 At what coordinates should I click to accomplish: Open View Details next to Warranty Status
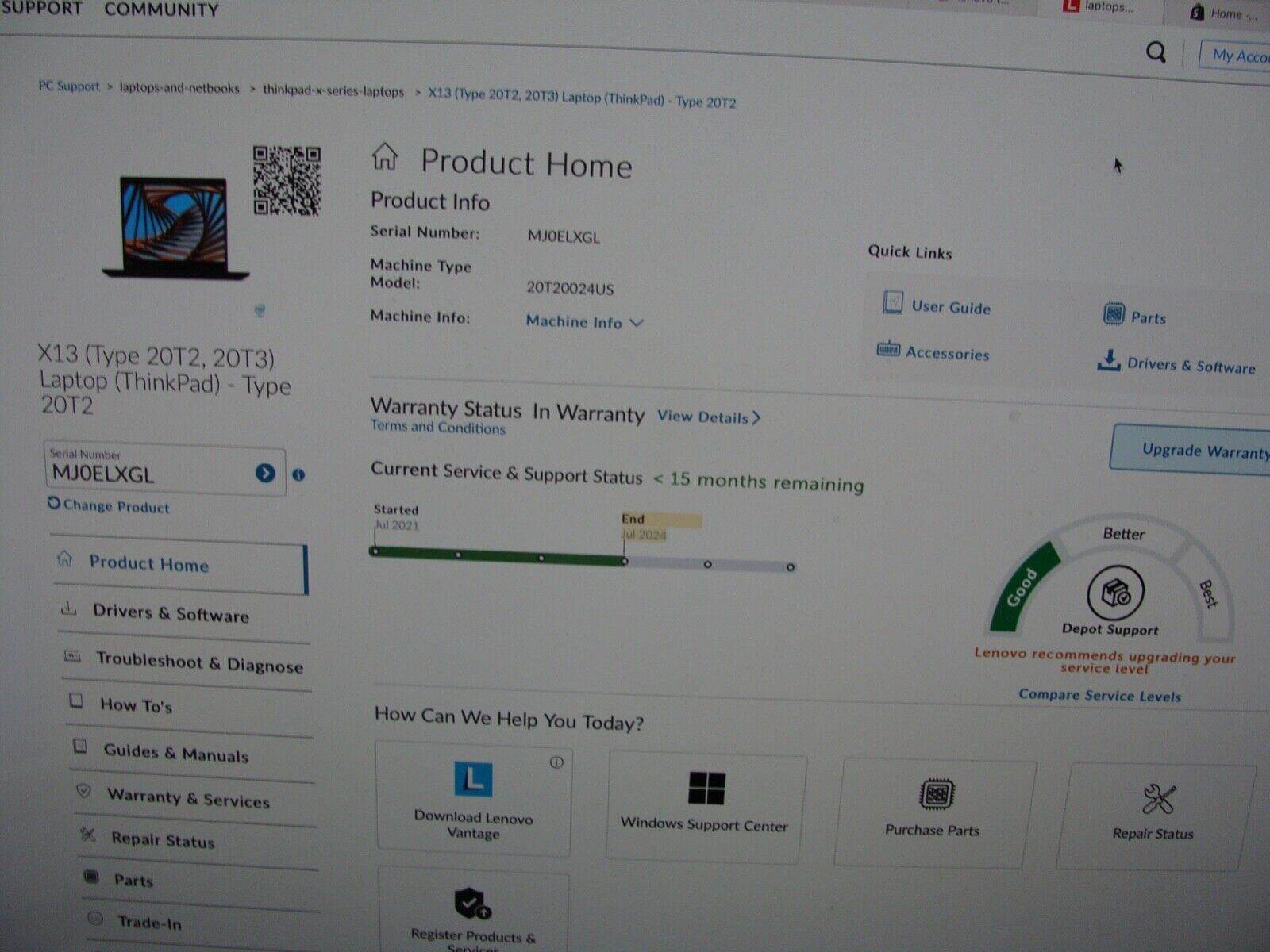pyautogui.click(x=706, y=416)
